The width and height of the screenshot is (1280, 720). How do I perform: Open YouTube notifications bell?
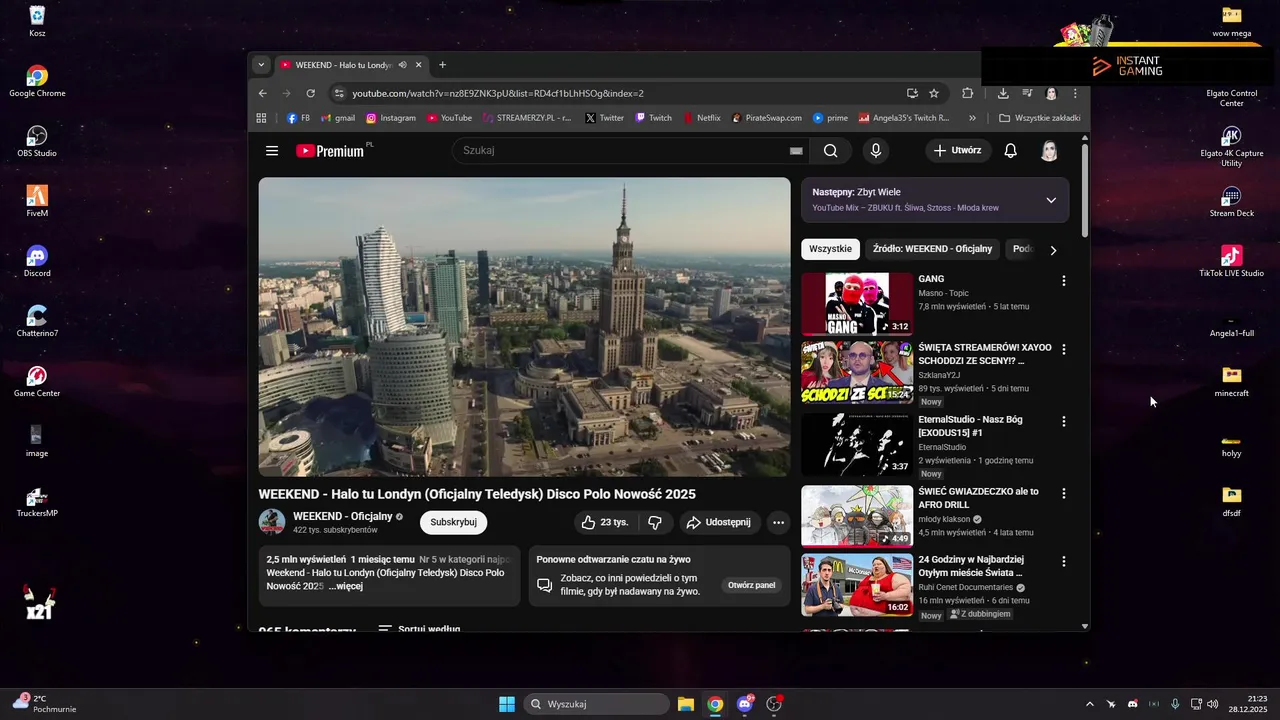tap(1011, 151)
